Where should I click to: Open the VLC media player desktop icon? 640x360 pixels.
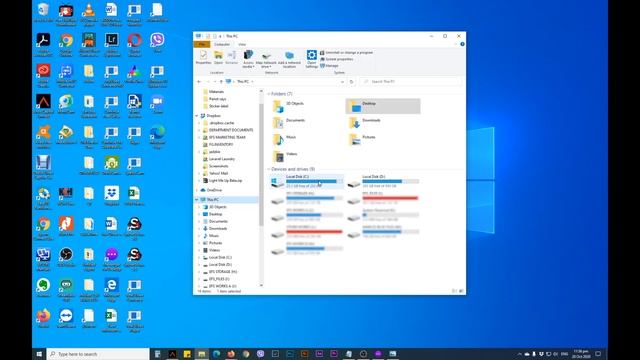pos(89,14)
